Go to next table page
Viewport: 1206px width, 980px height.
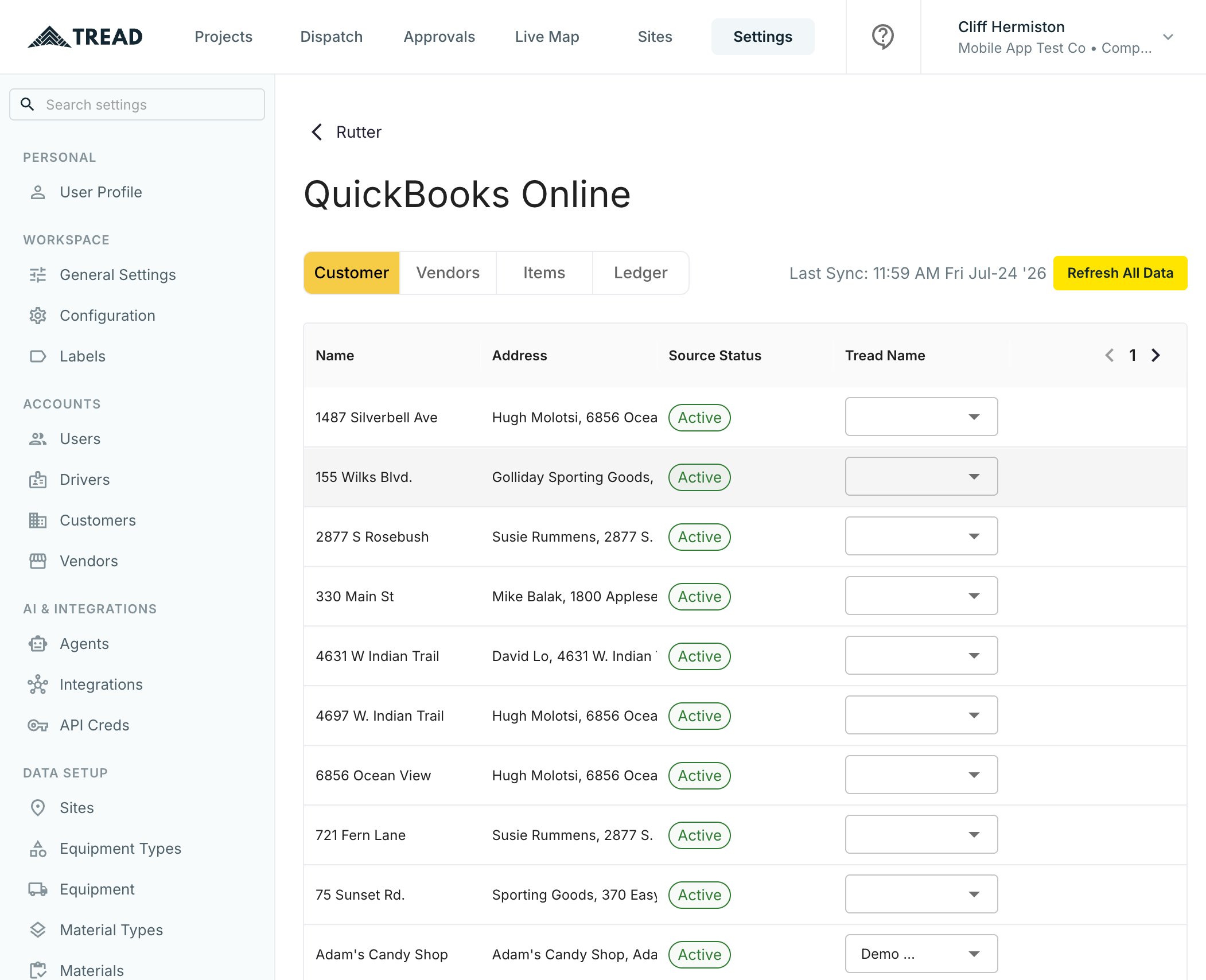coord(1156,355)
